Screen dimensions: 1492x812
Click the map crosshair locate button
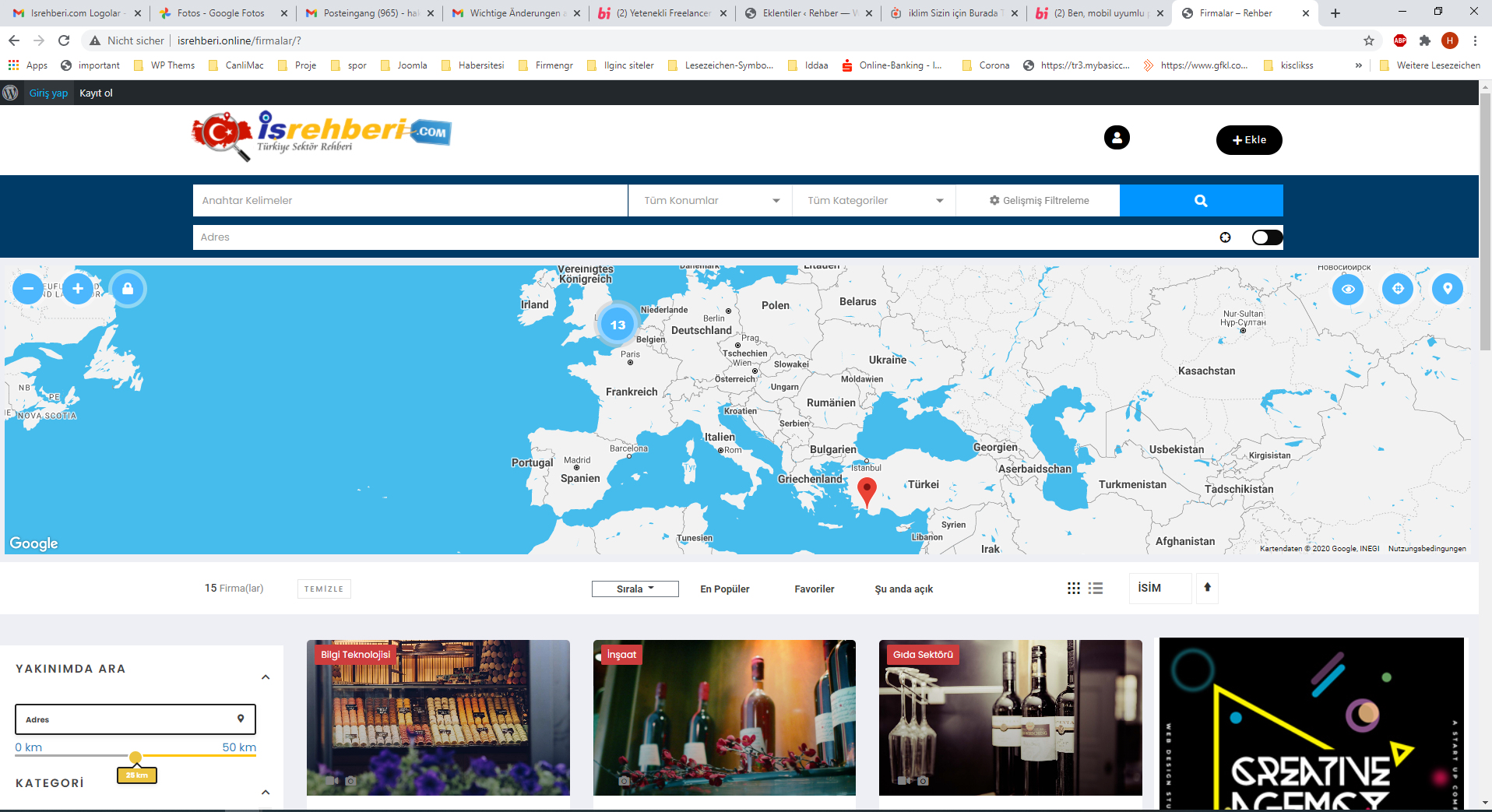1398,289
